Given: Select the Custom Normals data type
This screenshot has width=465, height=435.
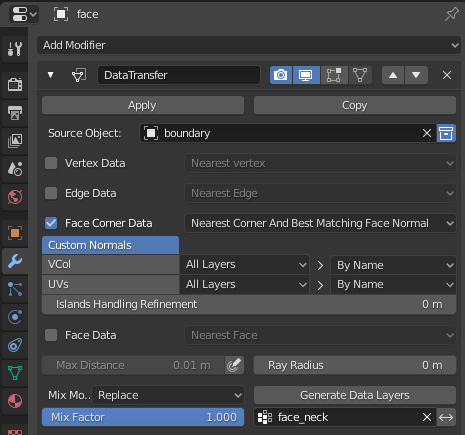Looking at the screenshot, I should [110, 245].
